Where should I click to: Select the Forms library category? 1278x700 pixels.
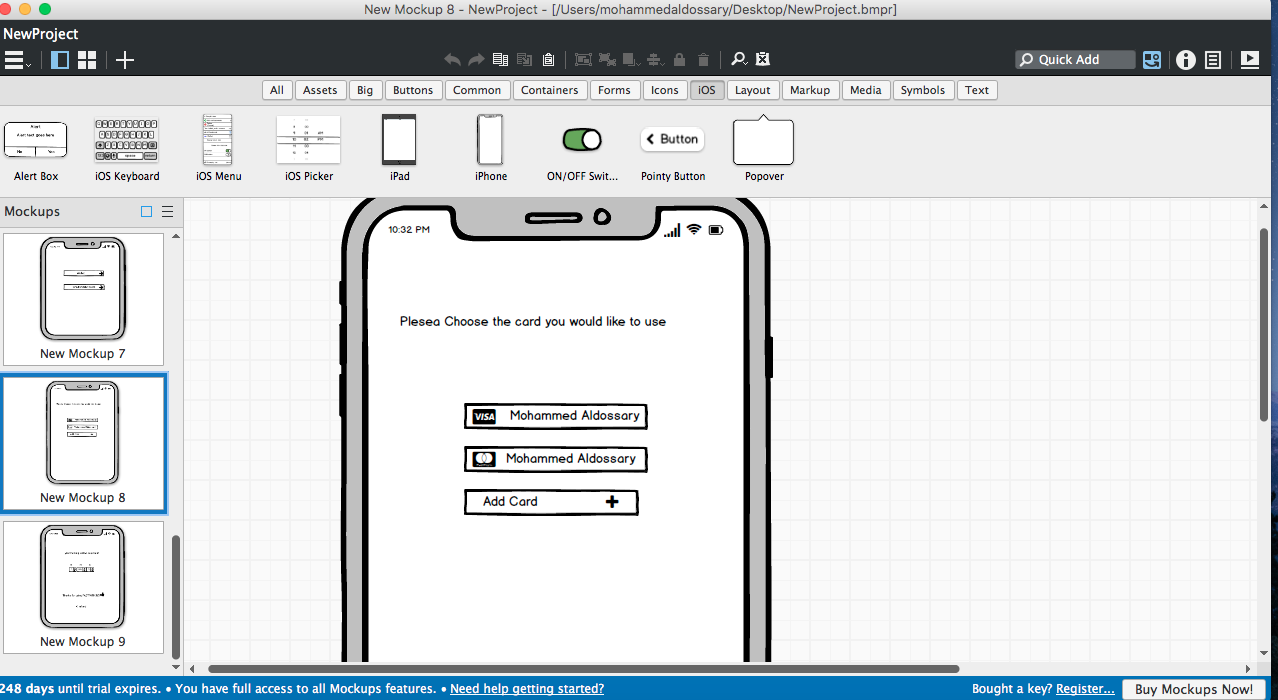tap(614, 90)
